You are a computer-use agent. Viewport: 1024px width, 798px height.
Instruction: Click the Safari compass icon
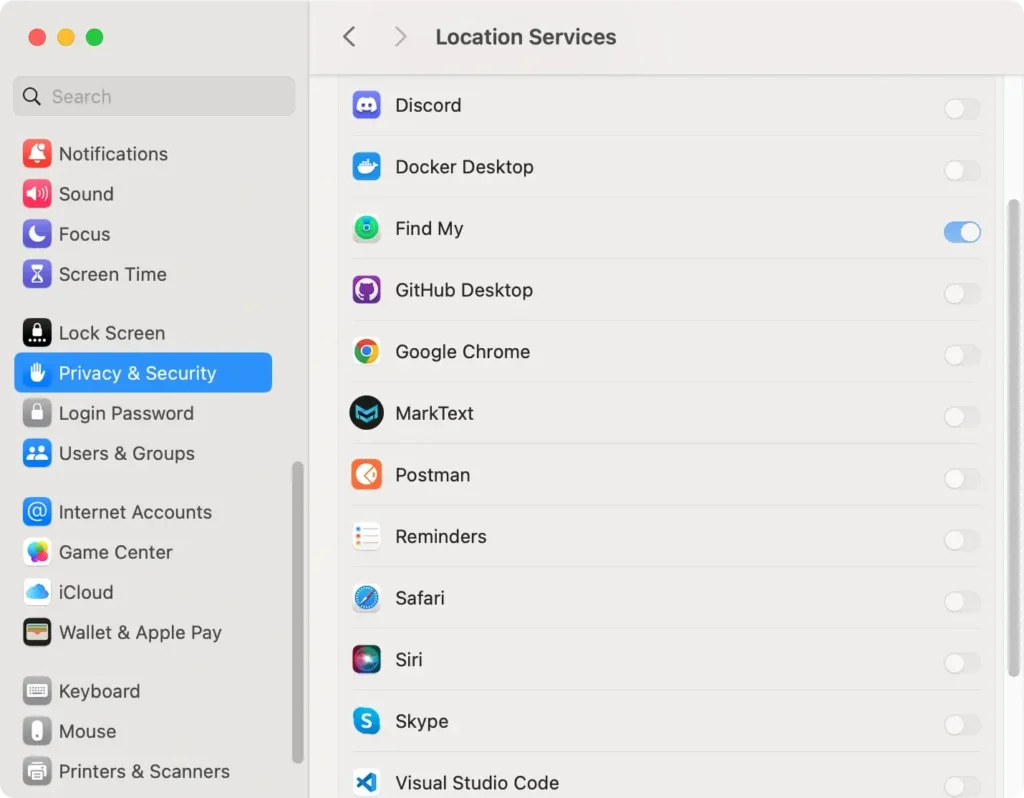click(x=366, y=598)
